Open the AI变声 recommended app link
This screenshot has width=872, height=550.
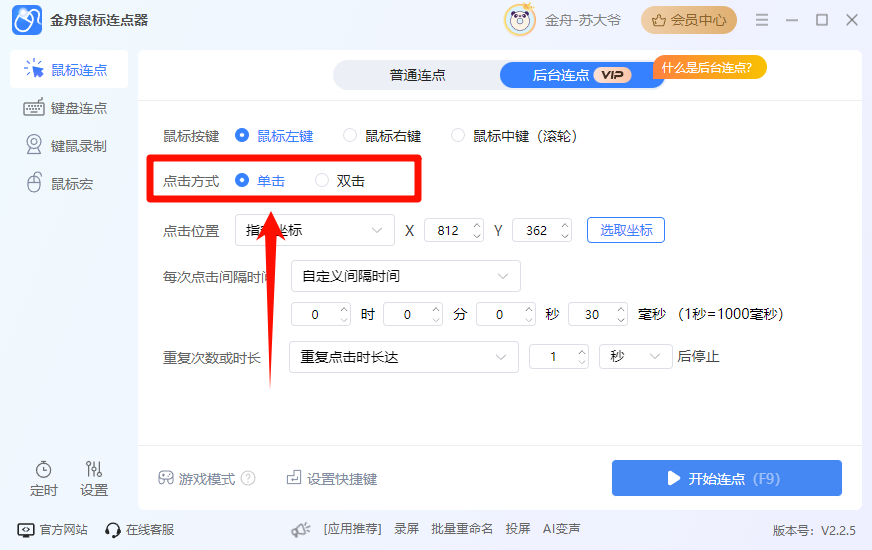pyautogui.click(x=562, y=529)
